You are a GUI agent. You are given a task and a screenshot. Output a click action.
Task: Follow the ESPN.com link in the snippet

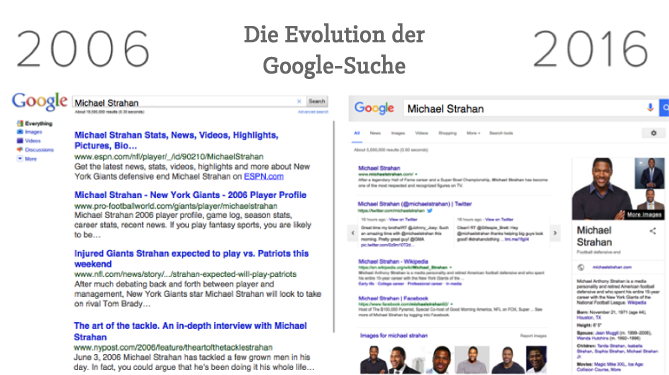point(264,176)
